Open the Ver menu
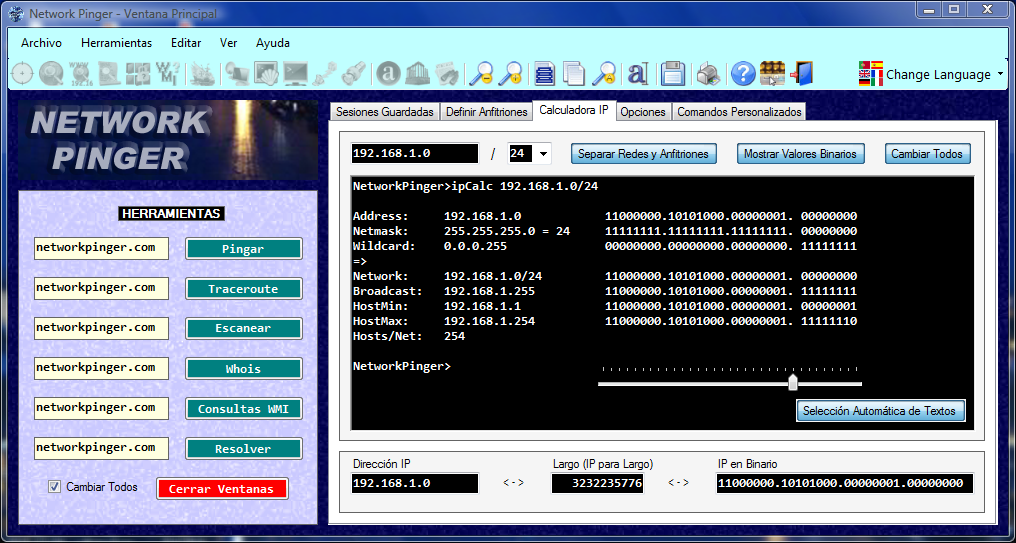Image resolution: width=1016 pixels, height=543 pixels. coord(228,43)
